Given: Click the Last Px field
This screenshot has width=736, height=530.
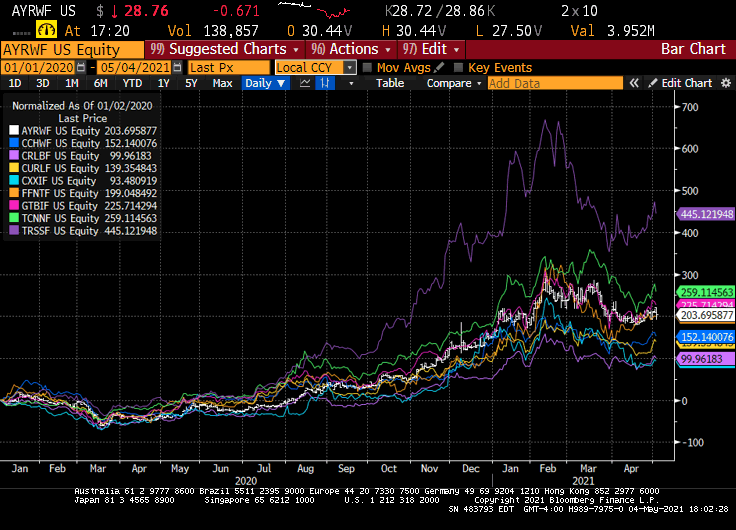Looking at the screenshot, I should click(229, 68).
